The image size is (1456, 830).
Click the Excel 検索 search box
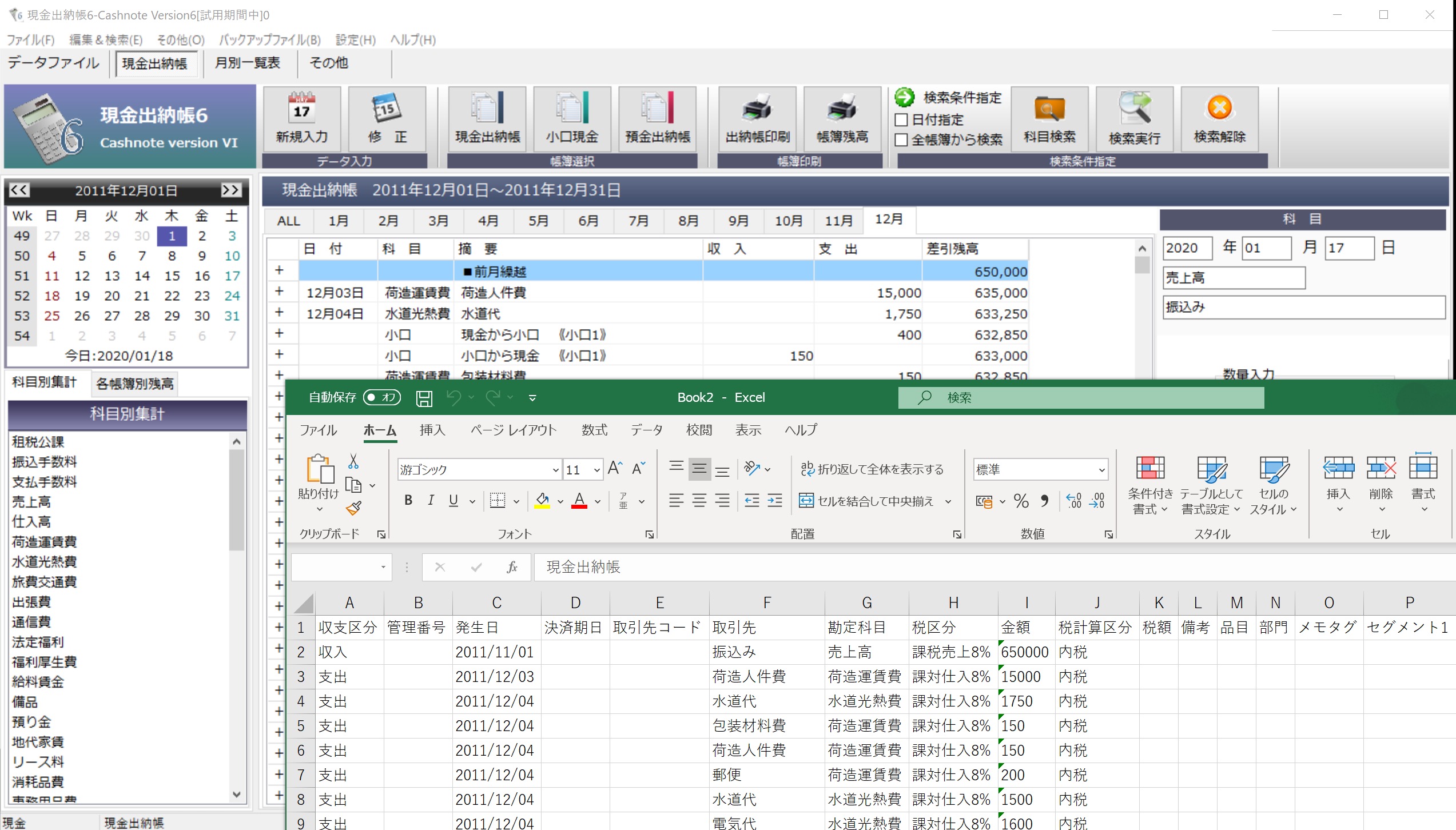click(x=1081, y=397)
